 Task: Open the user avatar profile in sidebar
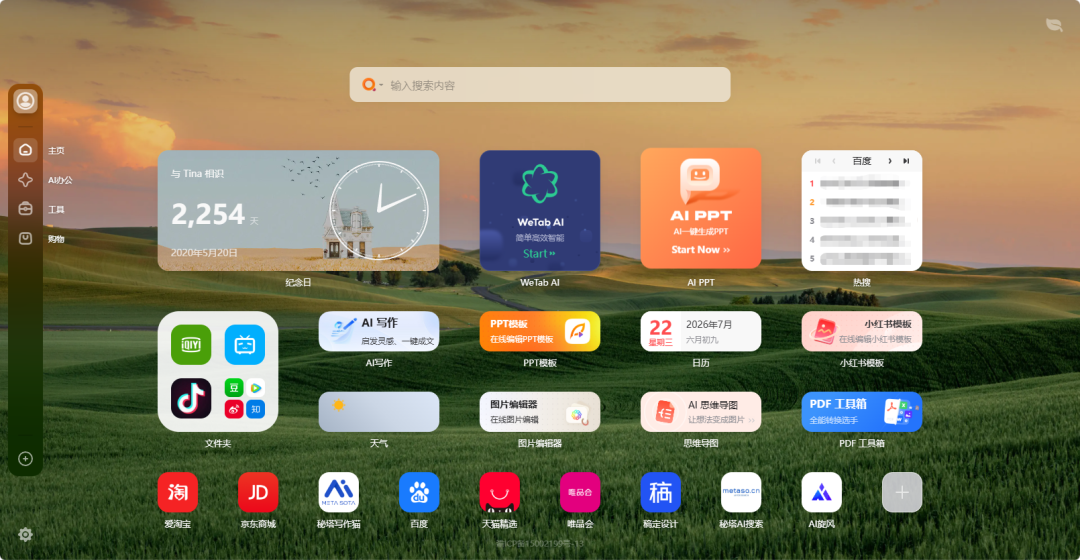(x=25, y=101)
